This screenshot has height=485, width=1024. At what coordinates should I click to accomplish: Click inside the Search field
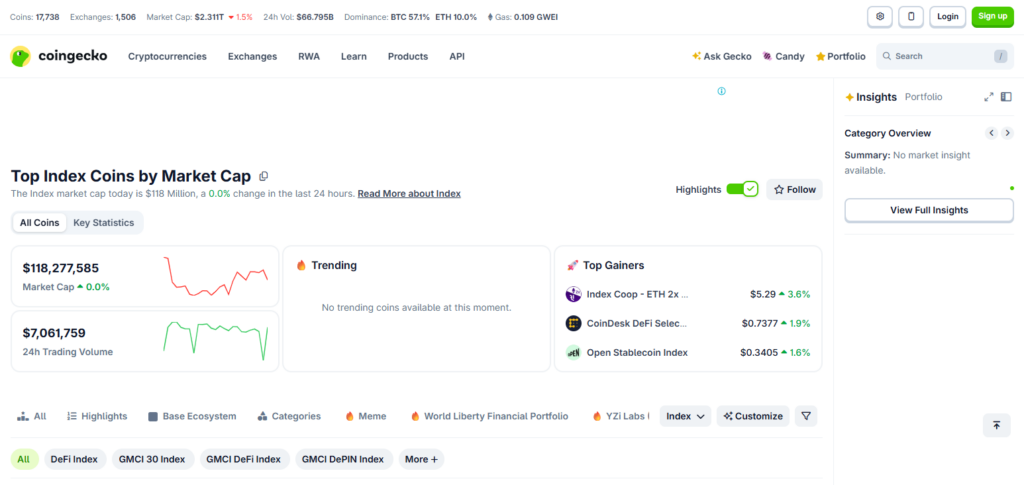pyautogui.click(x=945, y=56)
